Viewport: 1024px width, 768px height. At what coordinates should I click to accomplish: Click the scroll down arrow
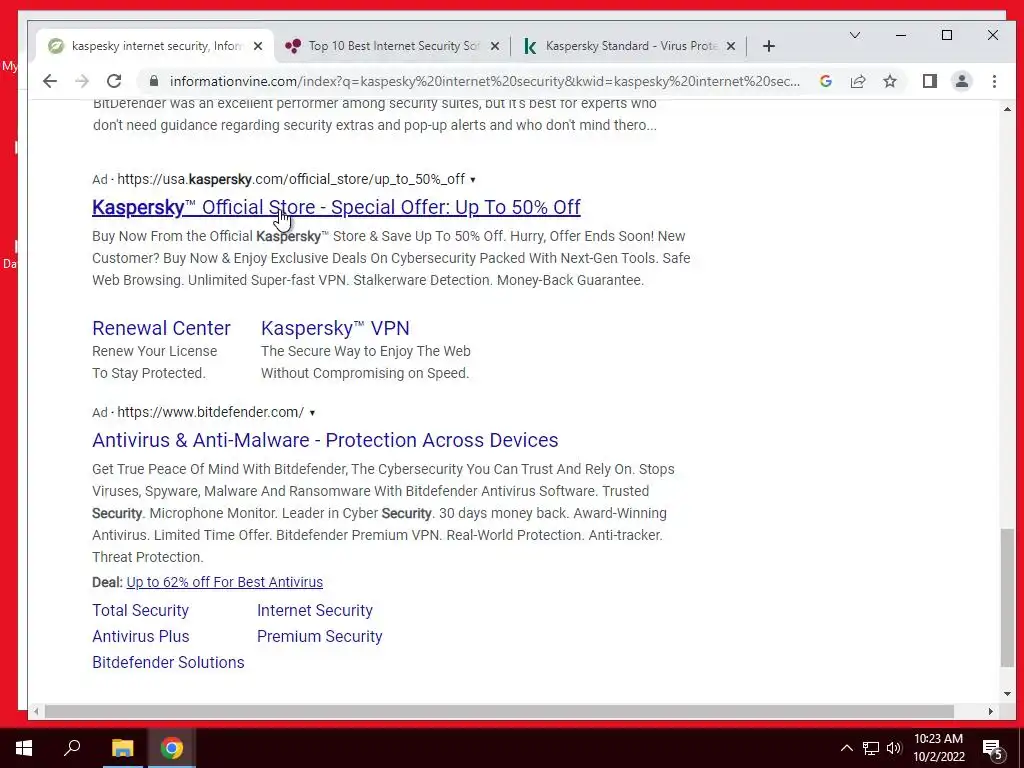coord(1007,694)
